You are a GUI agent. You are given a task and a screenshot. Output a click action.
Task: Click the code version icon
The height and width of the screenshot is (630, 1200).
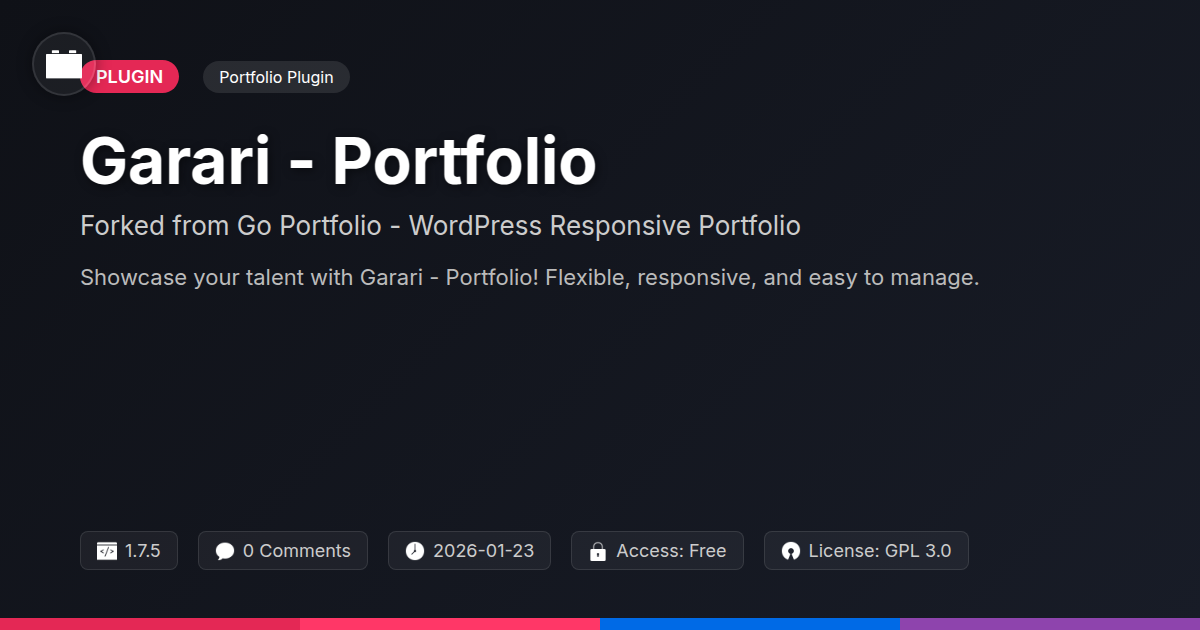point(107,551)
